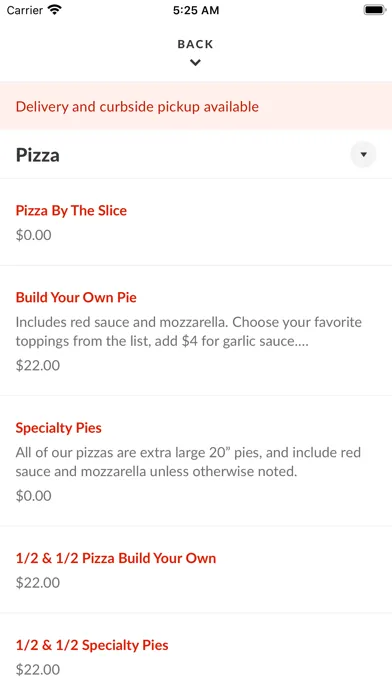Tap the down chevron under BACK

coord(195,63)
